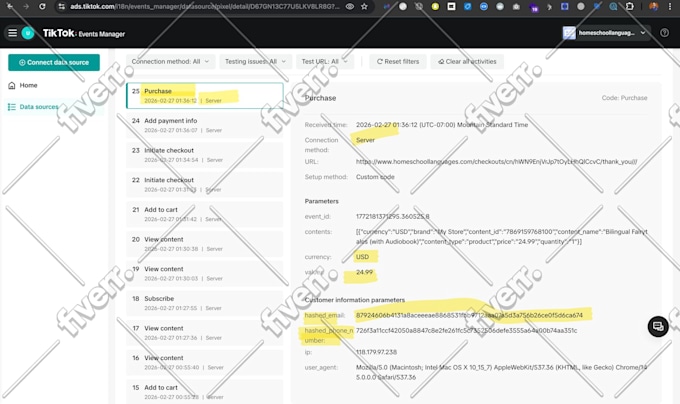Click the value amount '24.99'

pos(364,272)
